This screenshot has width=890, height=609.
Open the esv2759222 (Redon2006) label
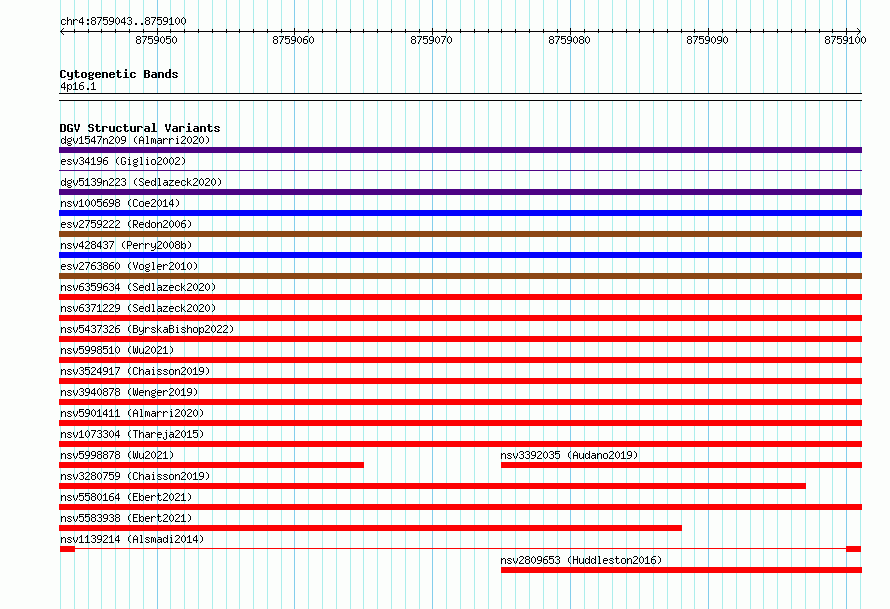tap(126, 224)
